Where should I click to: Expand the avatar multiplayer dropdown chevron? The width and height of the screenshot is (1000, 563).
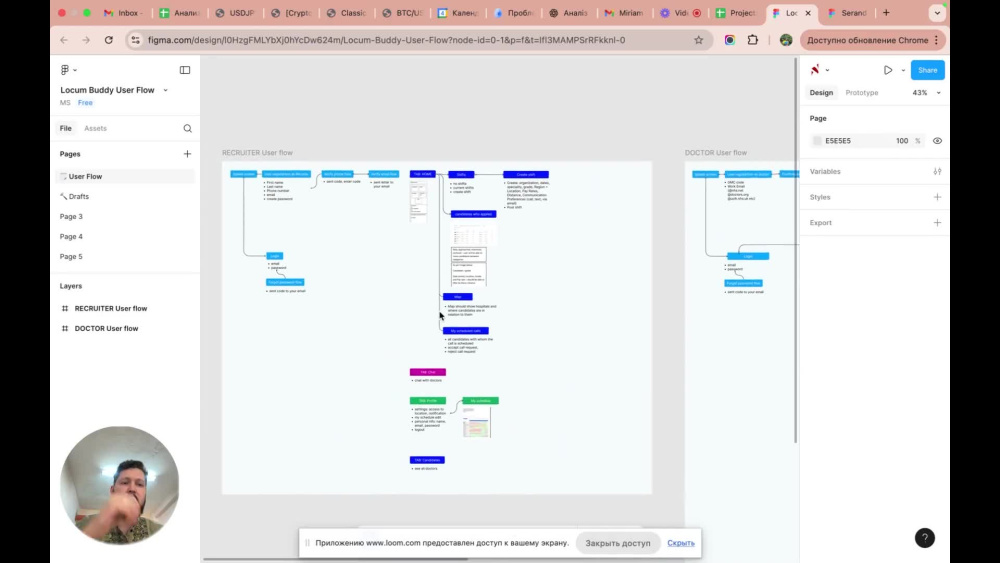coord(827,70)
